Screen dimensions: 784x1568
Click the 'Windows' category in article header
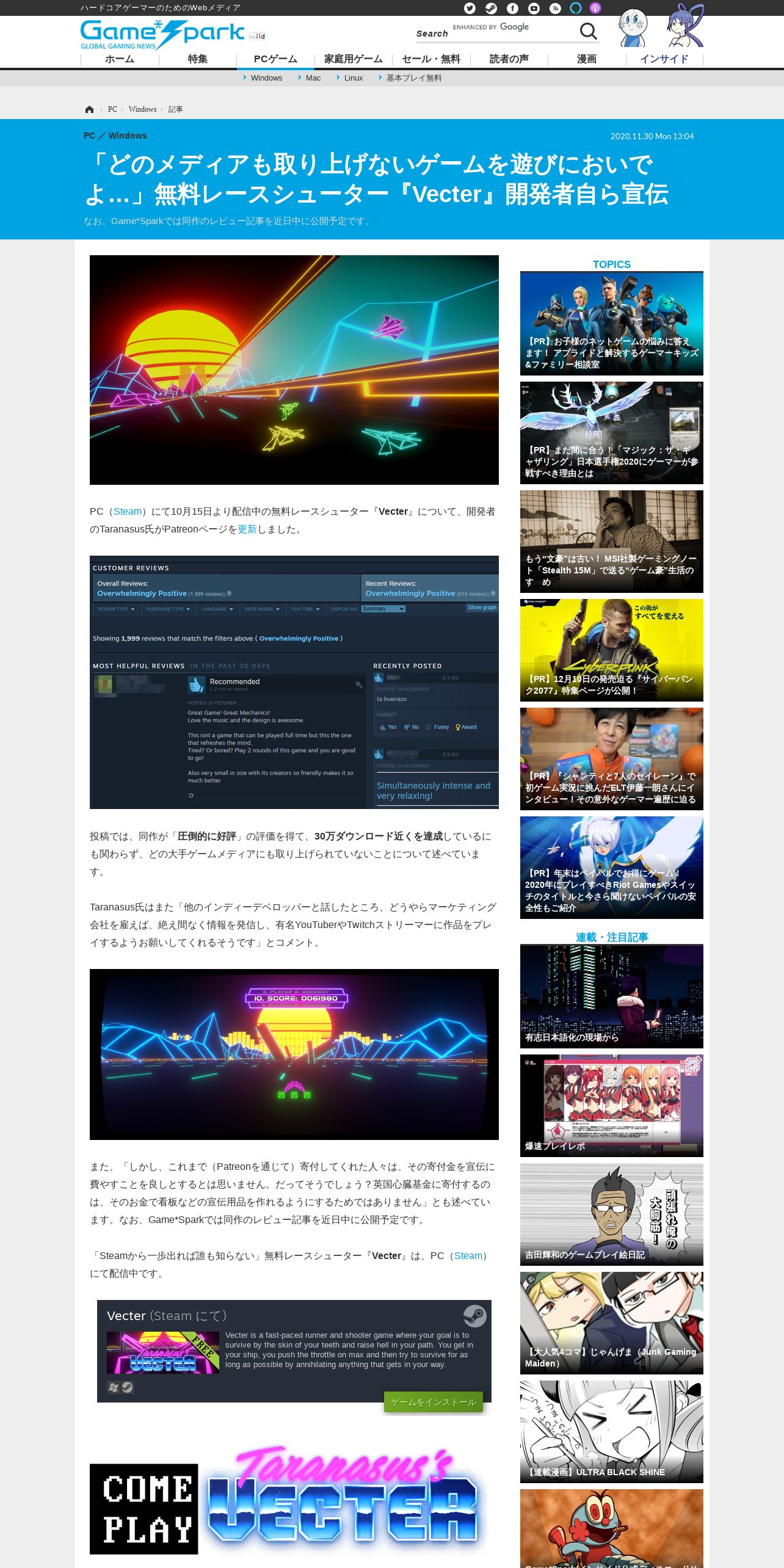pyautogui.click(x=128, y=136)
